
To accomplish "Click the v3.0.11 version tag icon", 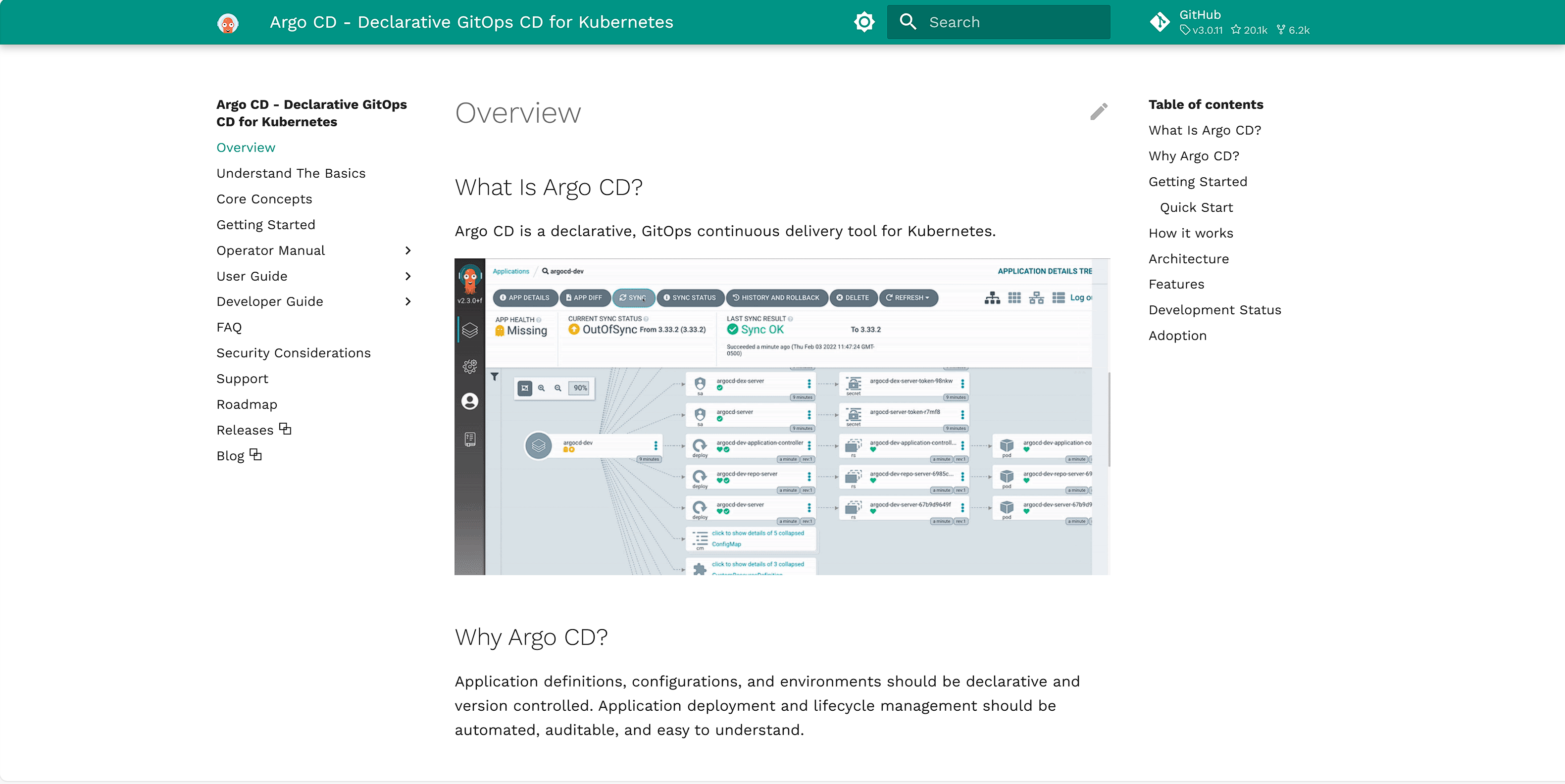I will 1185,30.
